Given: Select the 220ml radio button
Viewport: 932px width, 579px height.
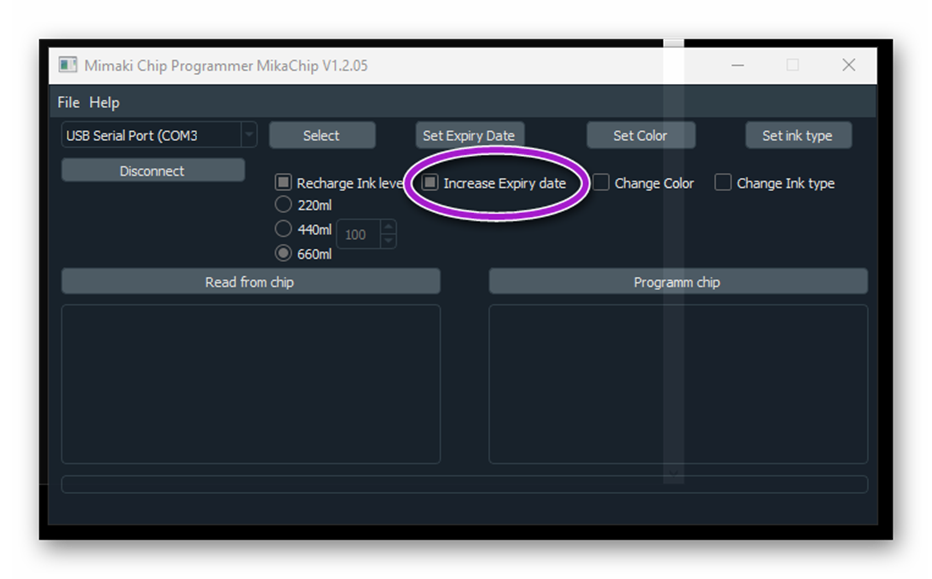Looking at the screenshot, I should pyautogui.click(x=284, y=204).
